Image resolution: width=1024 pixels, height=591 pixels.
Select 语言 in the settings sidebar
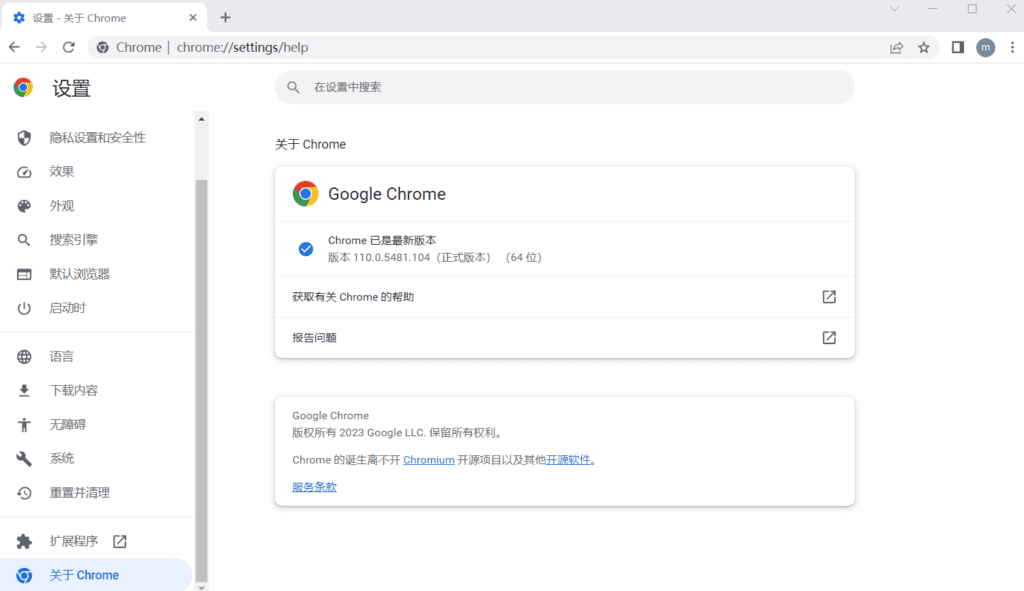pyautogui.click(x=60, y=356)
